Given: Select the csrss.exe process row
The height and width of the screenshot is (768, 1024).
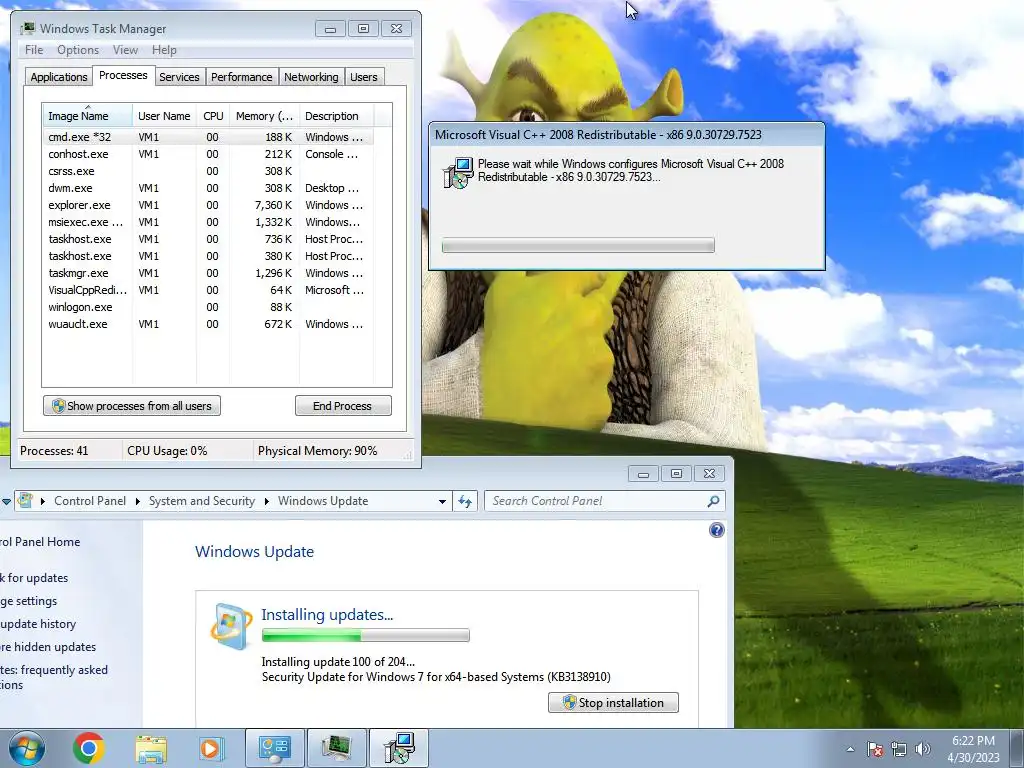Looking at the screenshot, I should 208,171.
